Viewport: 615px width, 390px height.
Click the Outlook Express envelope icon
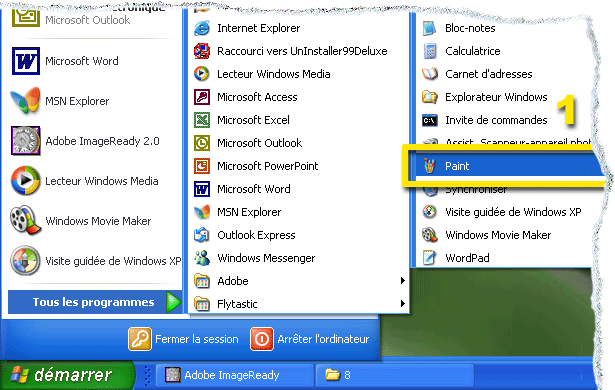202,235
